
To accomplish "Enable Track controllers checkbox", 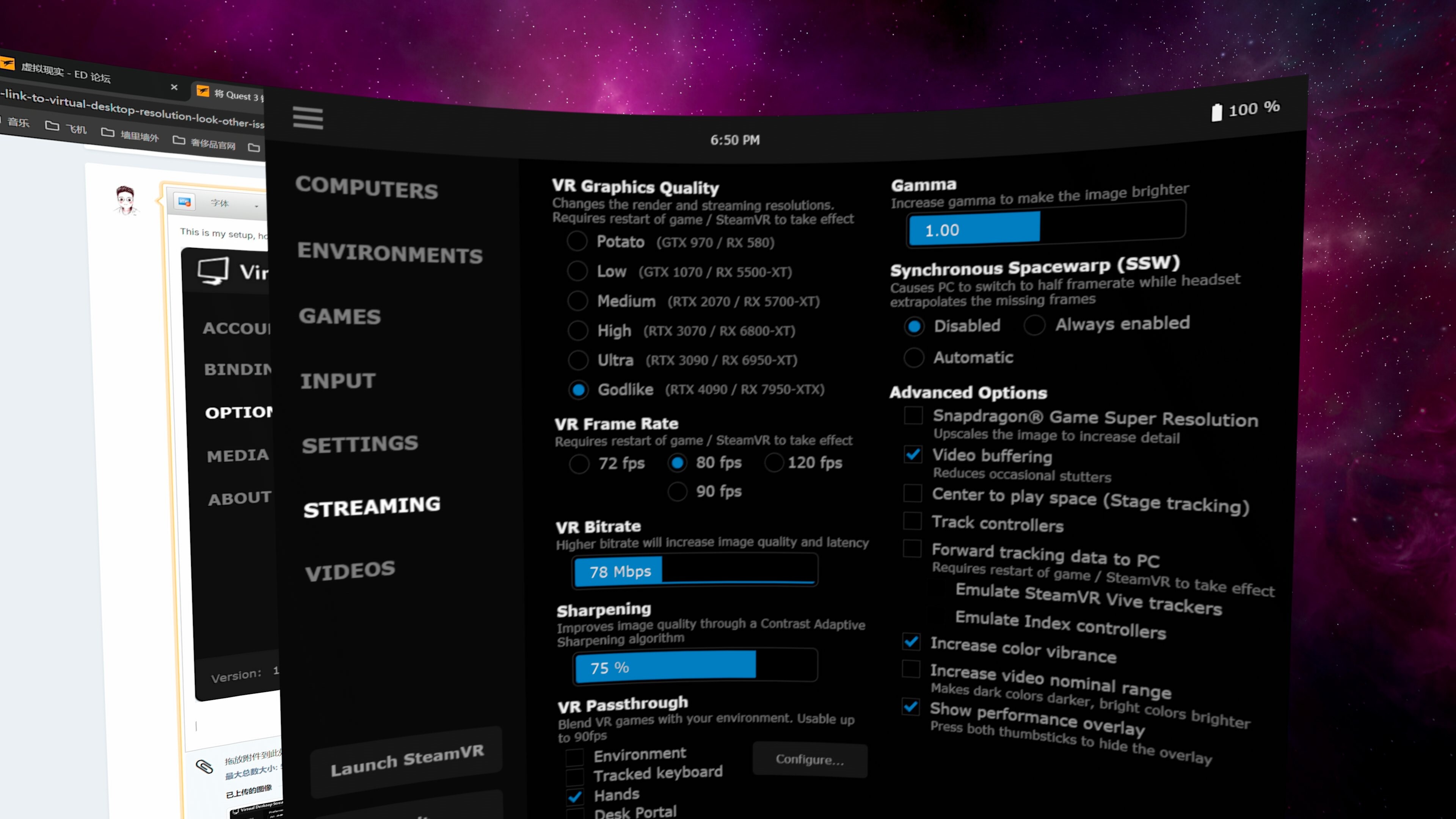I will point(912,521).
